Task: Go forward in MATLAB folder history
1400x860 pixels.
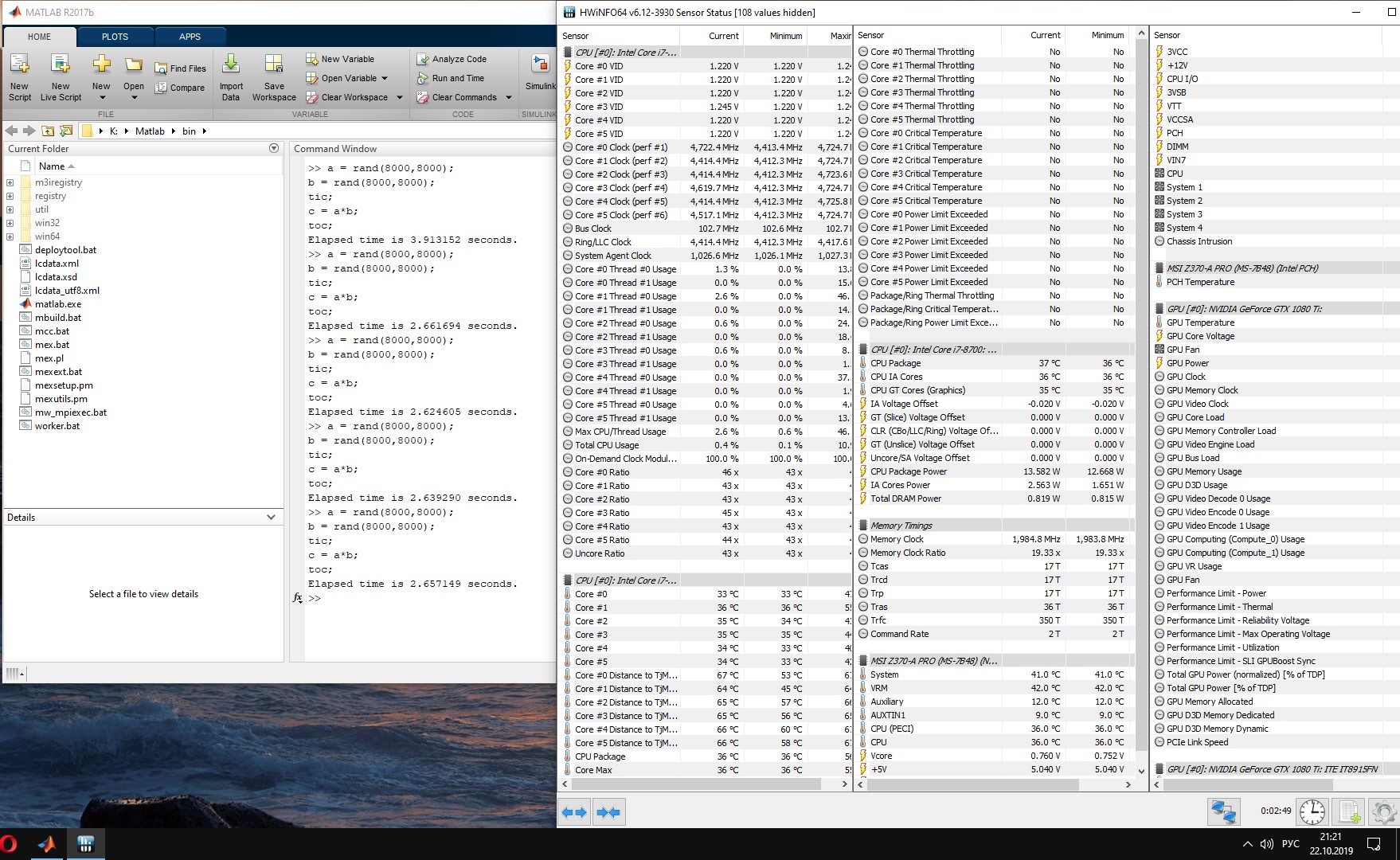Action: tap(29, 131)
